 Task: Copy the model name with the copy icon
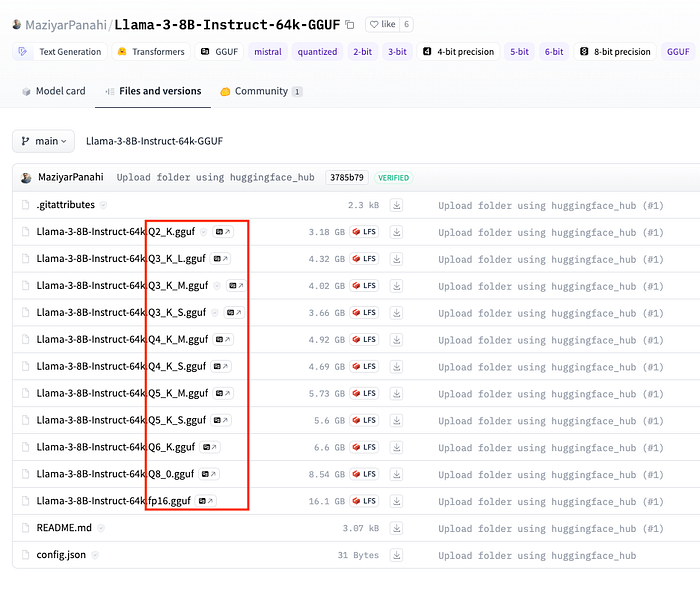click(350, 25)
